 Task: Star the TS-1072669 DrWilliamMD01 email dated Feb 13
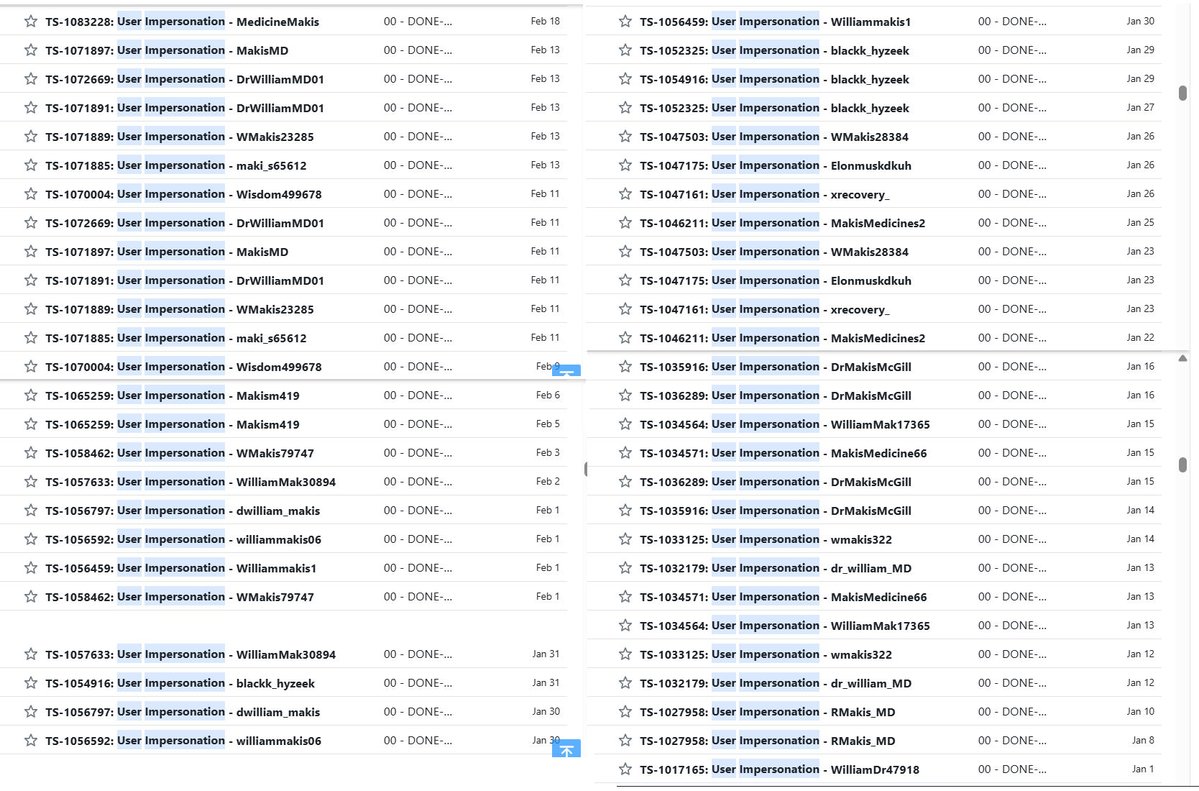point(31,79)
